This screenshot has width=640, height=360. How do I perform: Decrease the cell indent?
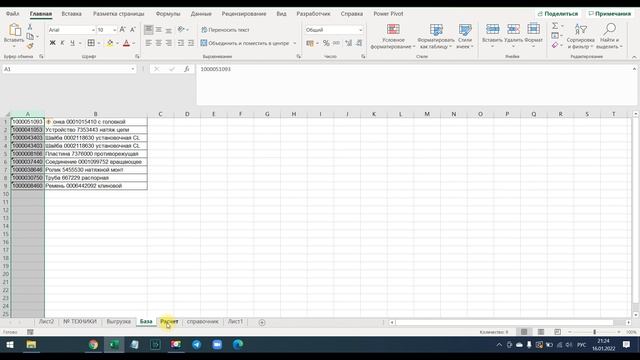(181, 43)
